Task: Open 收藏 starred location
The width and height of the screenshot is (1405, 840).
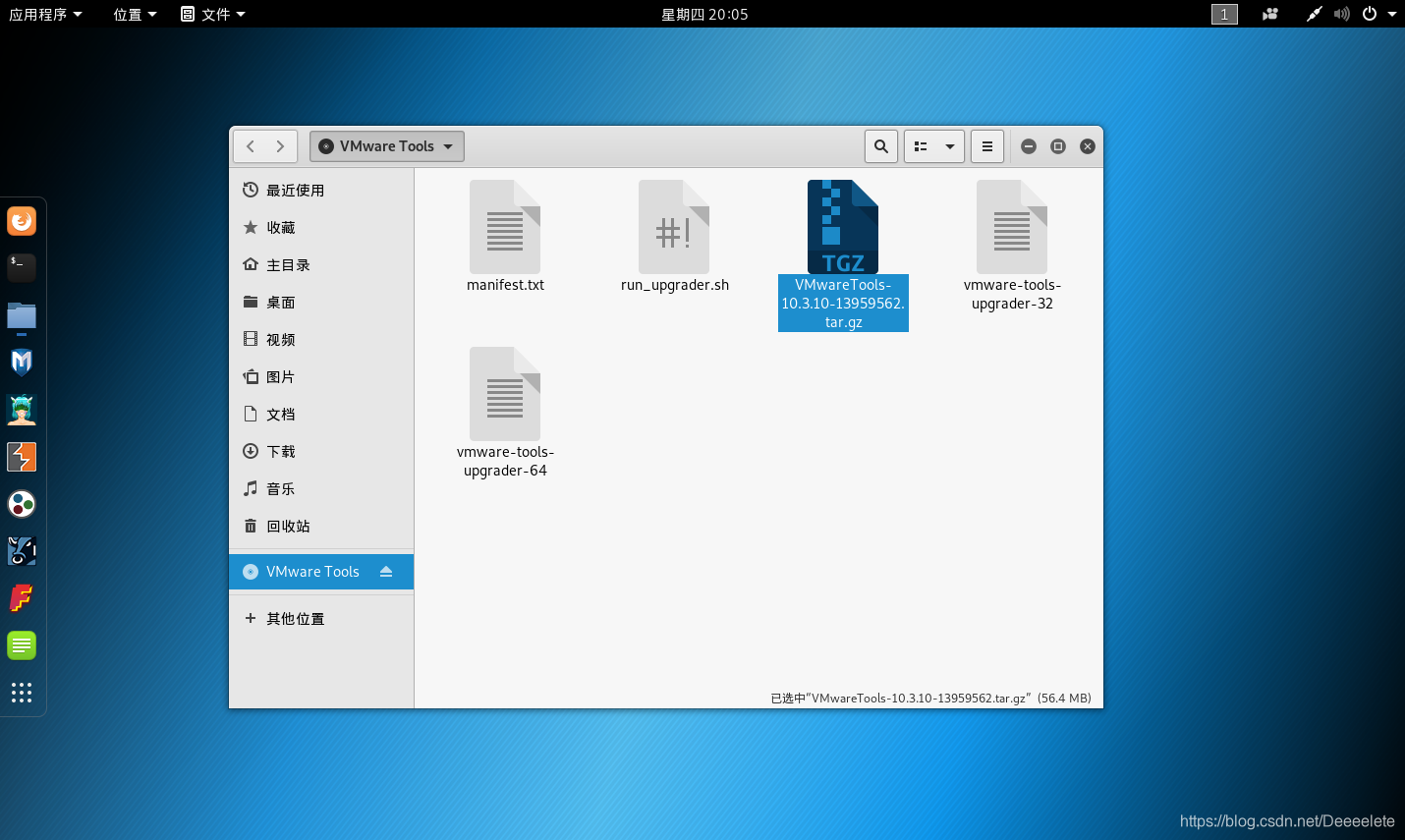Action: point(321,228)
